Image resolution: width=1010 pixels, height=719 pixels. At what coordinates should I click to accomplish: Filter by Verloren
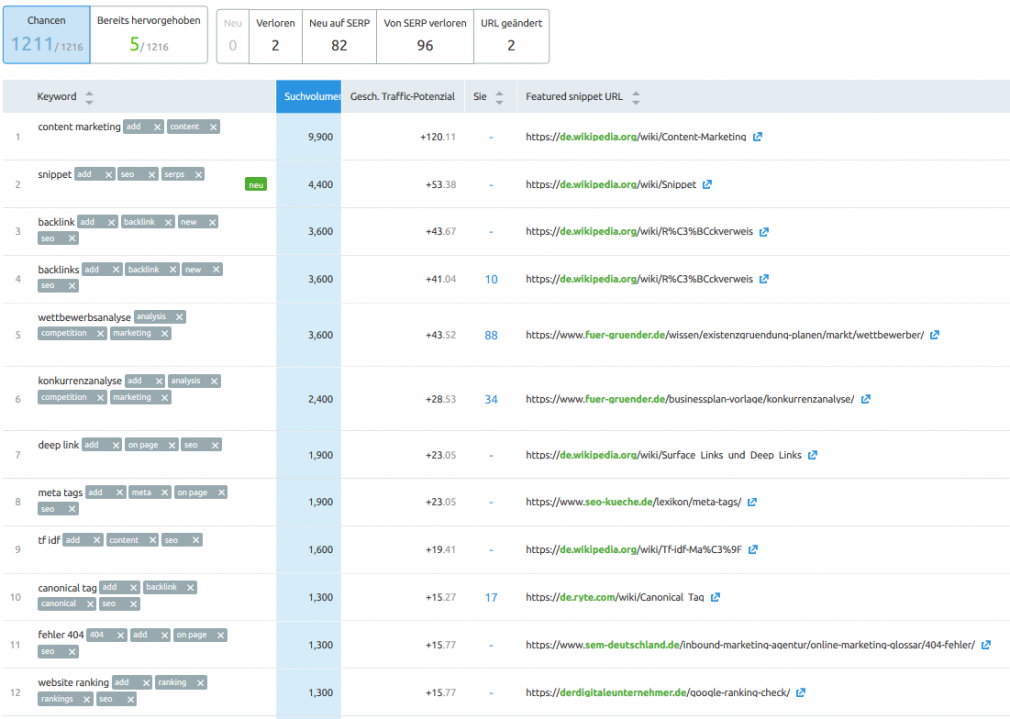[x=276, y=36]
